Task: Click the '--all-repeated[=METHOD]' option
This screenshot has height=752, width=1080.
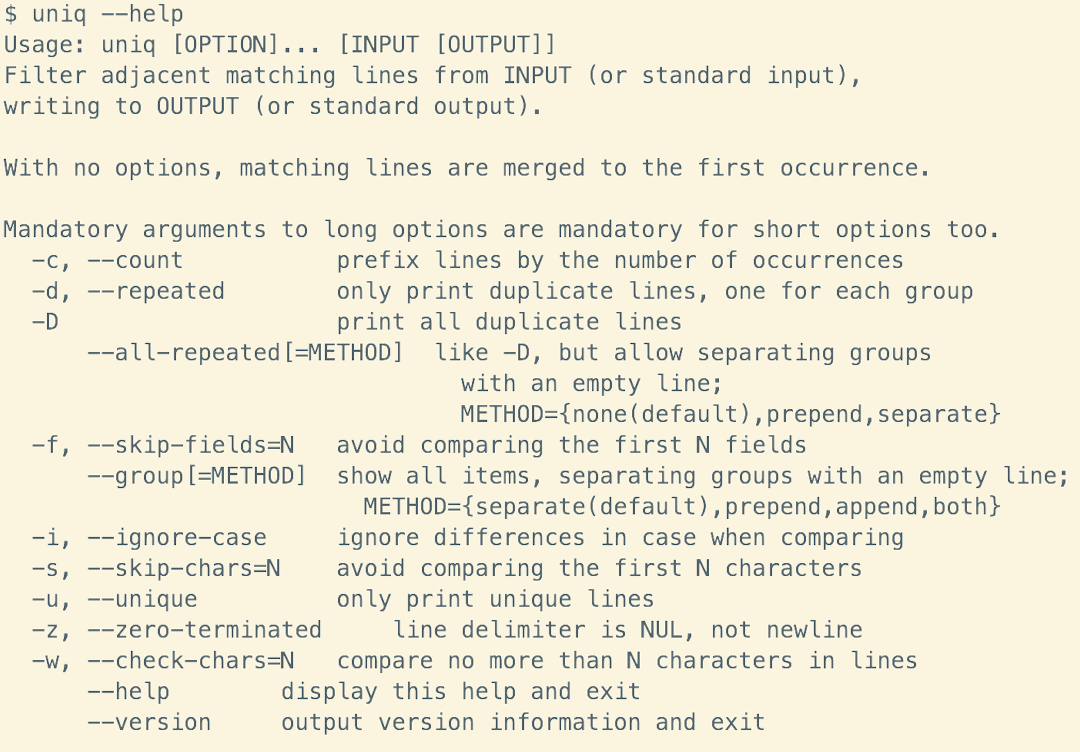Action: pos(245,353)
